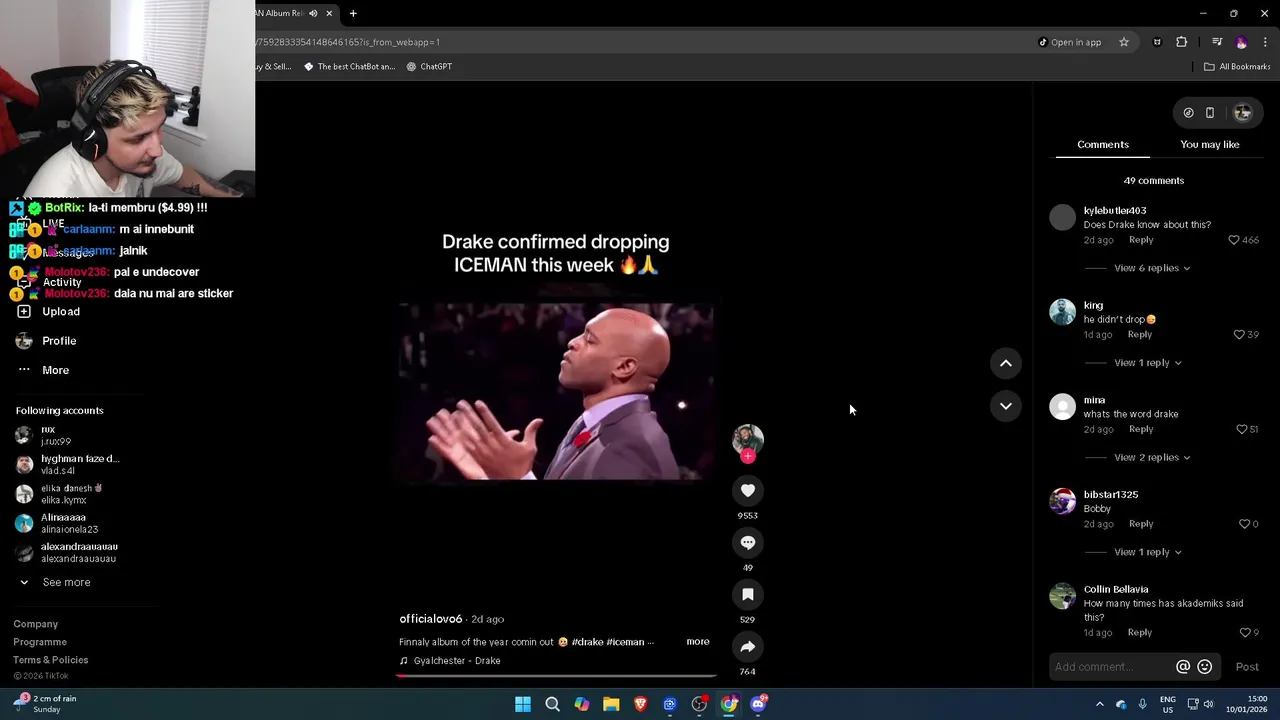Open the "Gyalchester - Drake" sound link
Image resolution: width=1280 pixels, height=720 pixels.
pos(450,661)
